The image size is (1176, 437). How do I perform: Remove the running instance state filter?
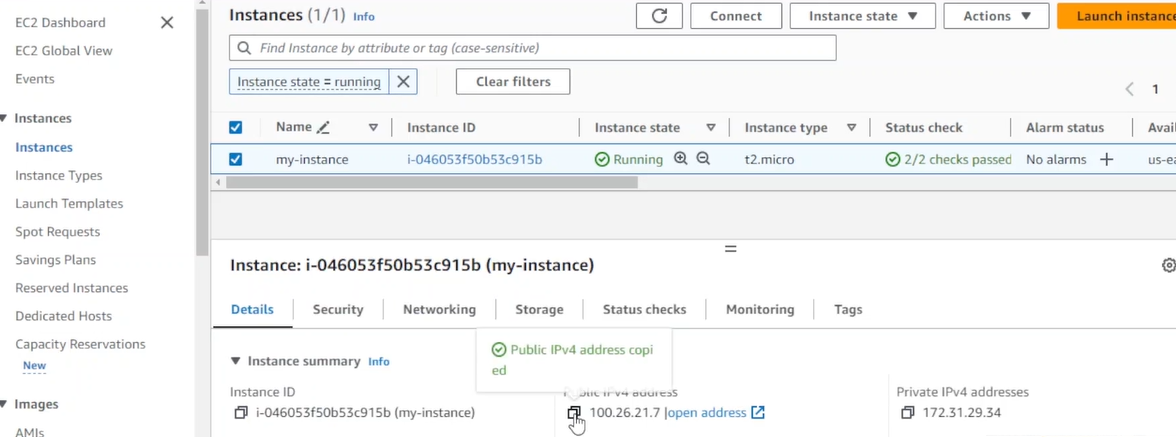pyautogui.click(x=403, y=82)
